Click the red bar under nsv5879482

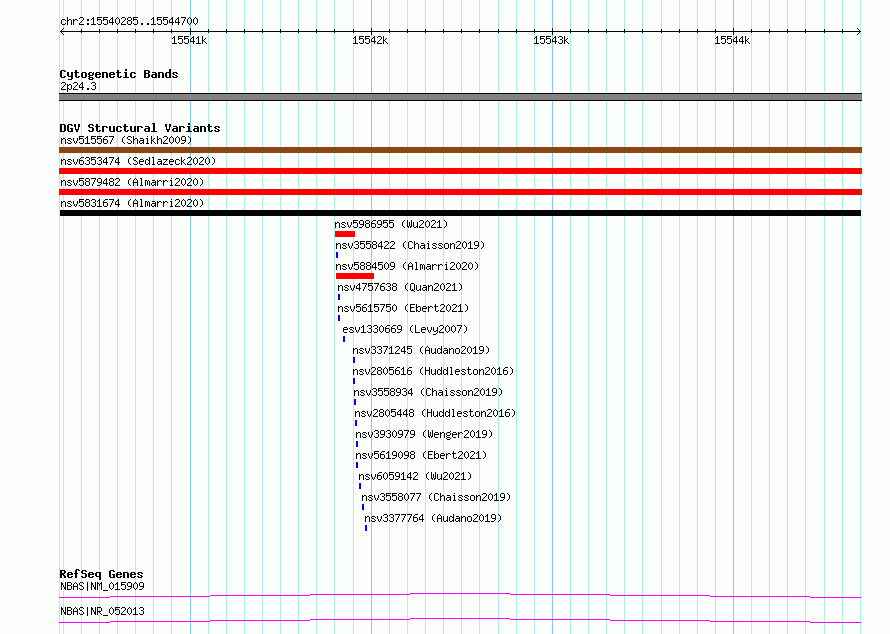[460, 192]
